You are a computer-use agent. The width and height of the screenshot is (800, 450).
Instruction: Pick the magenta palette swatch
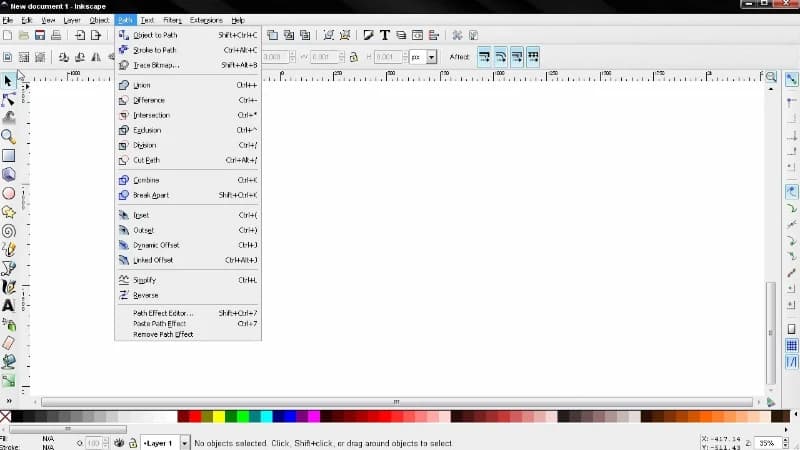314,416
